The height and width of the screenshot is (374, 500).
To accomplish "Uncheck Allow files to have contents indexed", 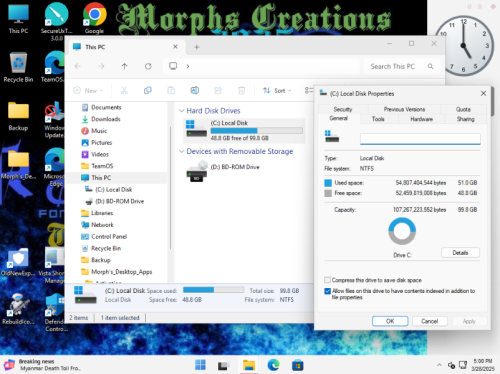I will (328, 291).
